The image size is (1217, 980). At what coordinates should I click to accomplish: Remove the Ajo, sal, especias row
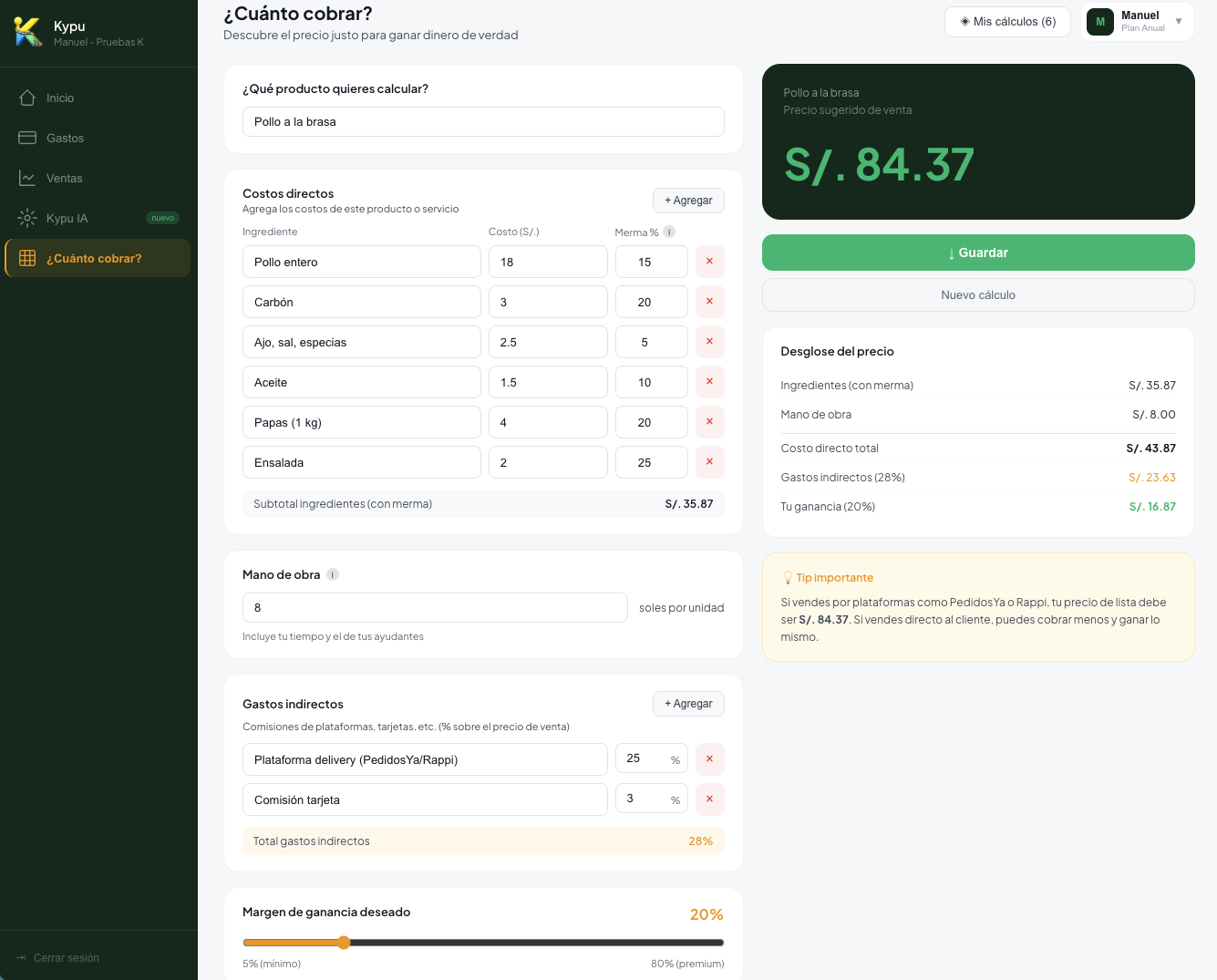709,342
